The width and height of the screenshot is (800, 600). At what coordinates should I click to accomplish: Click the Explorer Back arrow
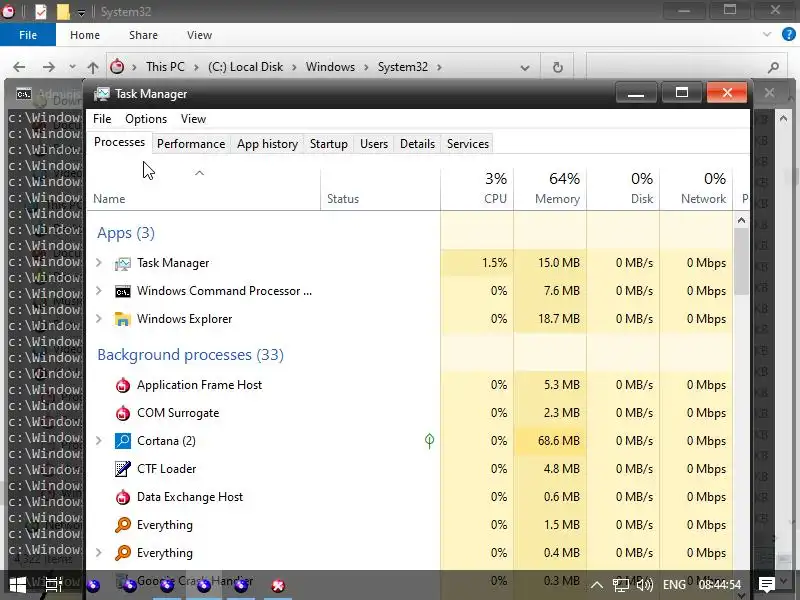19,67
